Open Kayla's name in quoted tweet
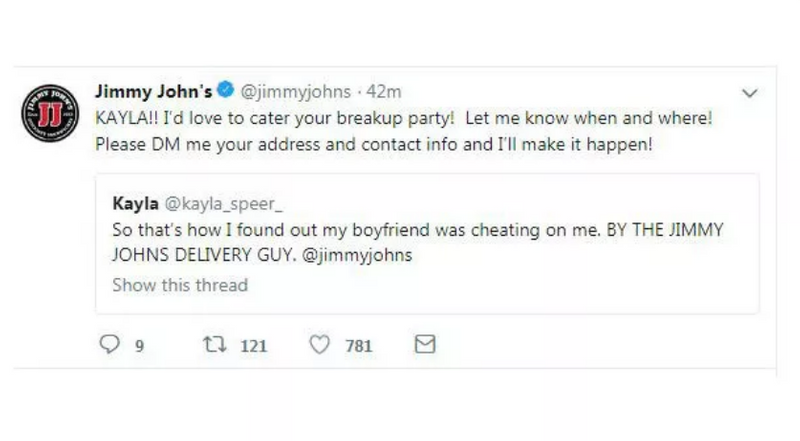Viewport: 800px width, 441px height. point(135,203)
